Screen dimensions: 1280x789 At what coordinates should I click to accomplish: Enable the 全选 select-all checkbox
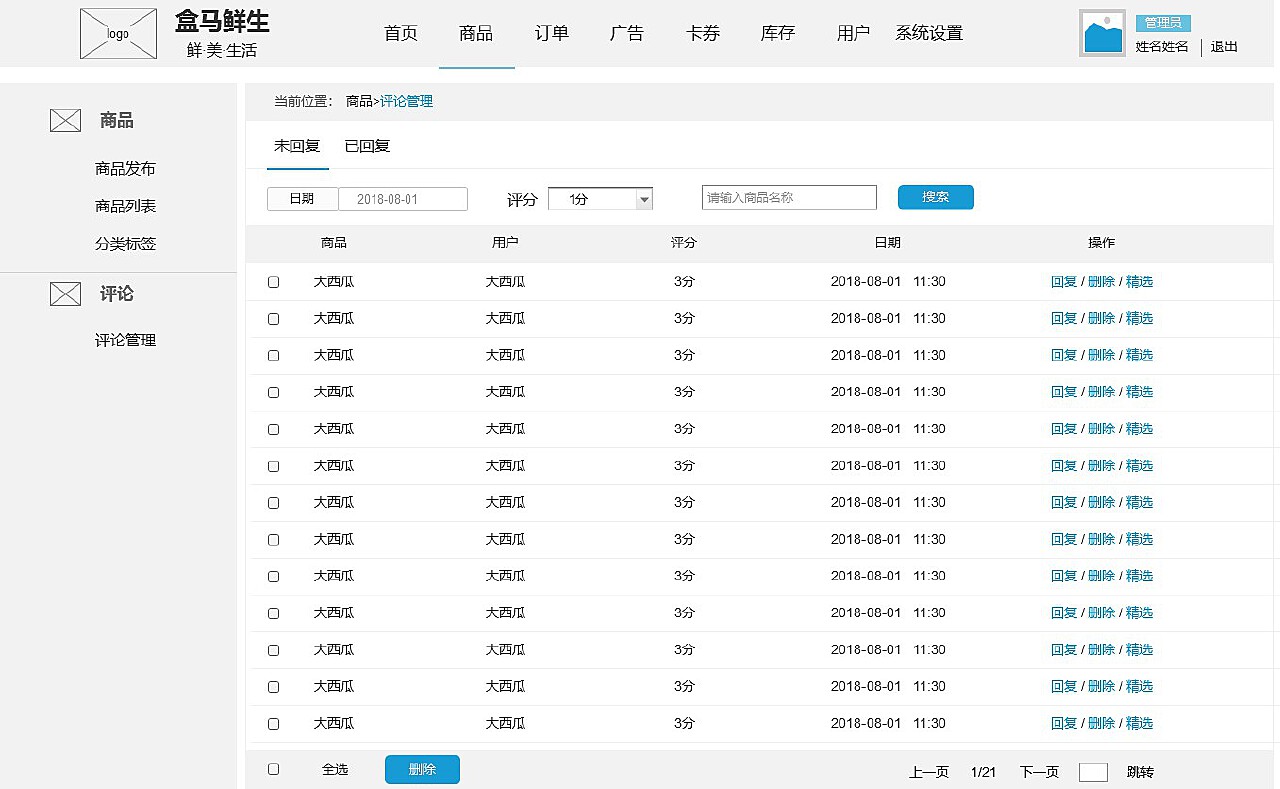tap(273, 769)
